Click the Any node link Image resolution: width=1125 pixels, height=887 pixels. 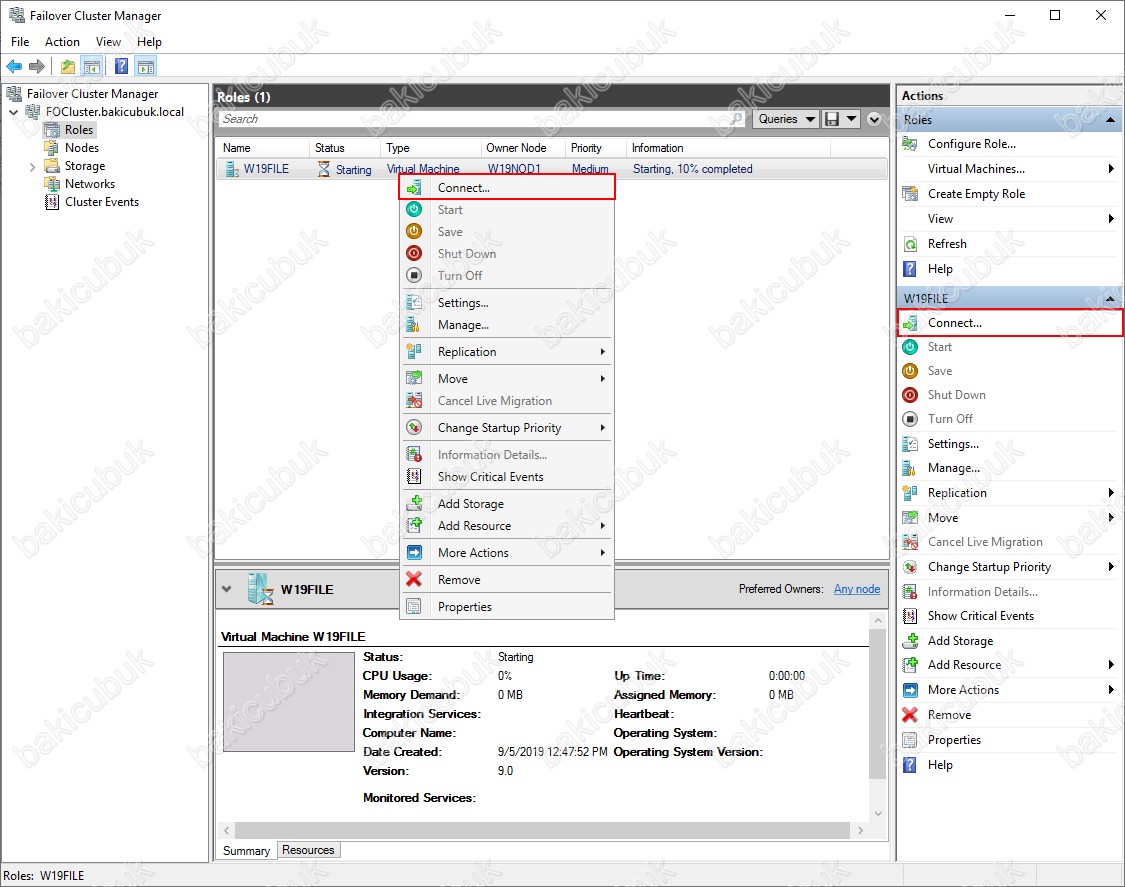tap(857, 589)
